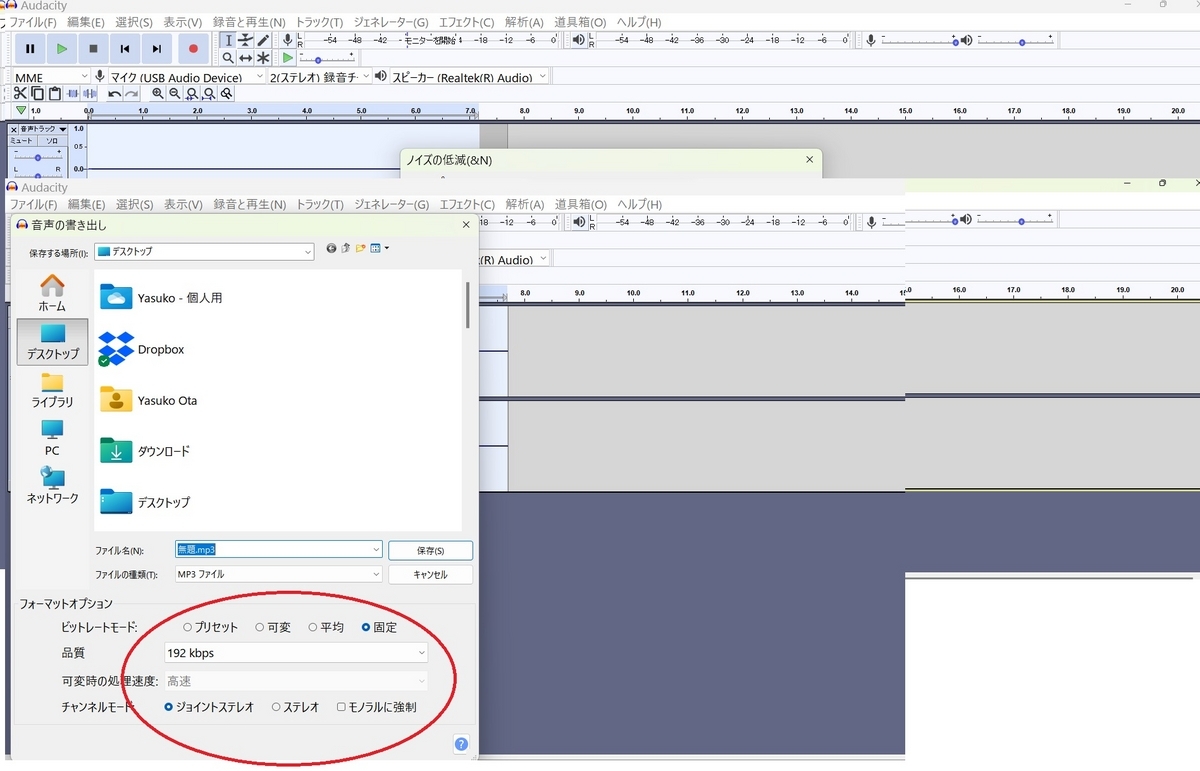Open トラック(T) menu in front Audacity window
This screenshot has width=1200, height=771.
[x=319, y=204]
